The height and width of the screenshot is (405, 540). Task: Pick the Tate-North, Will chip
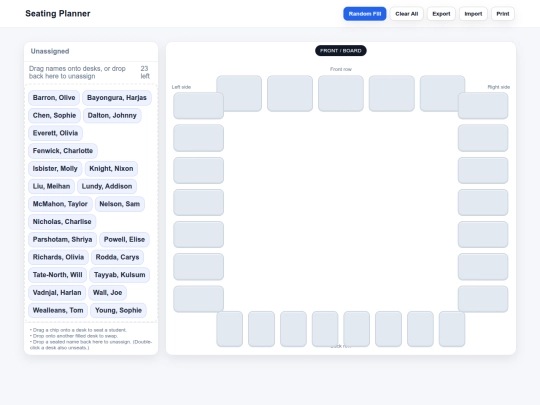pyautogui.click(x=58, y=275)
